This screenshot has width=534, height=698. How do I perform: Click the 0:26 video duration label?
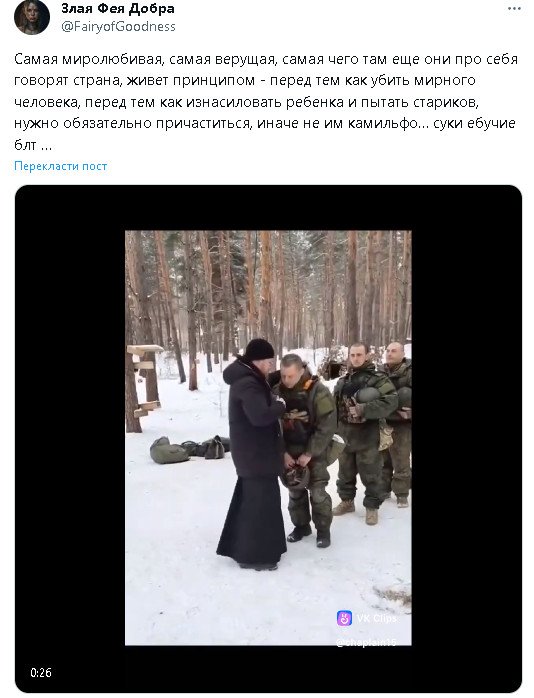[x=41, y=672]
